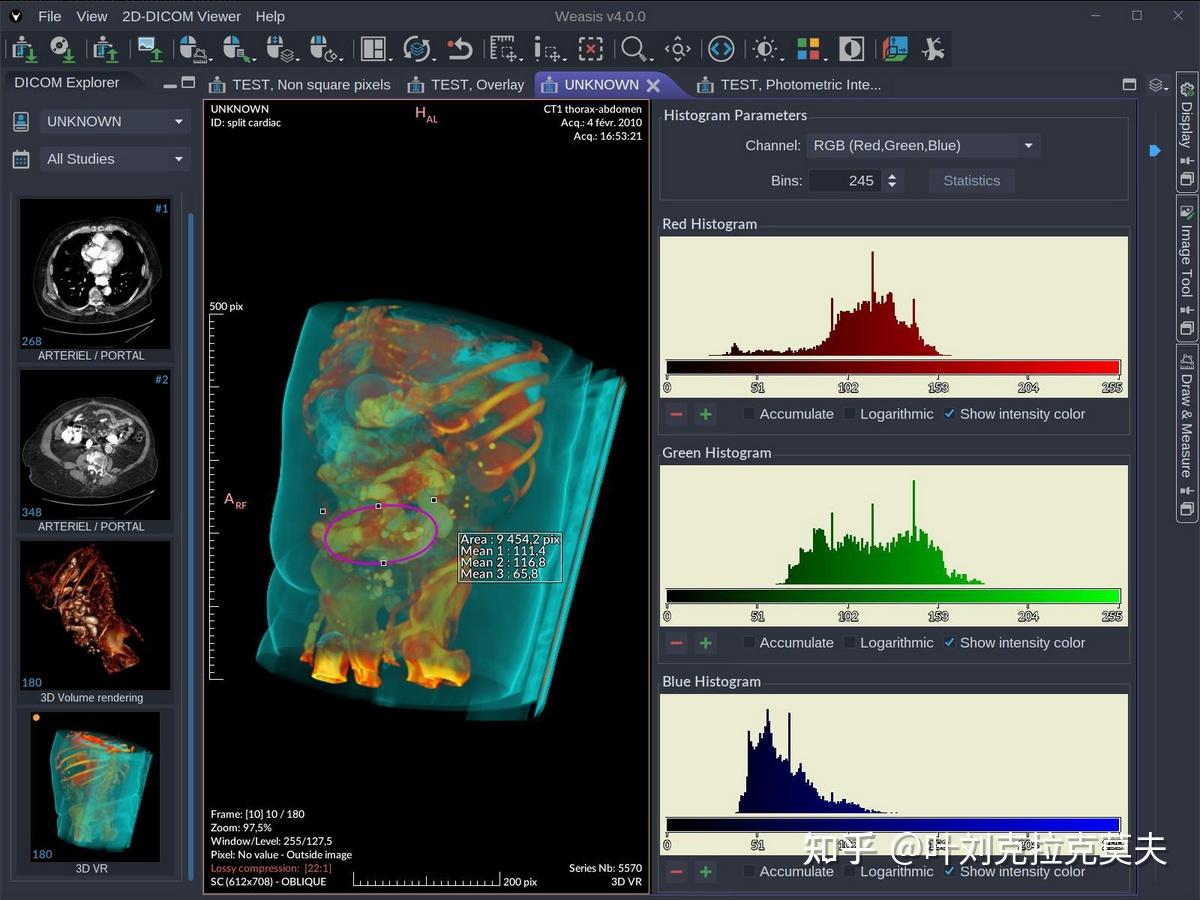Screen dimensions: 1200x900
Task: Click the inverse contrast half-circle icon
Action: click(x=851, y=48)
